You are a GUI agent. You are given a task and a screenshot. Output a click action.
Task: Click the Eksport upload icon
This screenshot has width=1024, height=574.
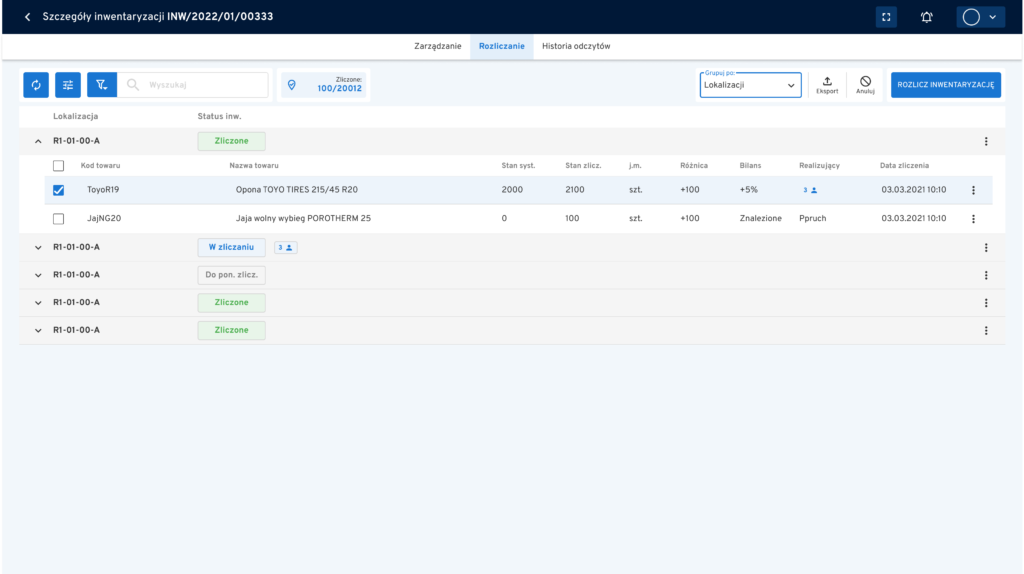(x=827, y=84)
